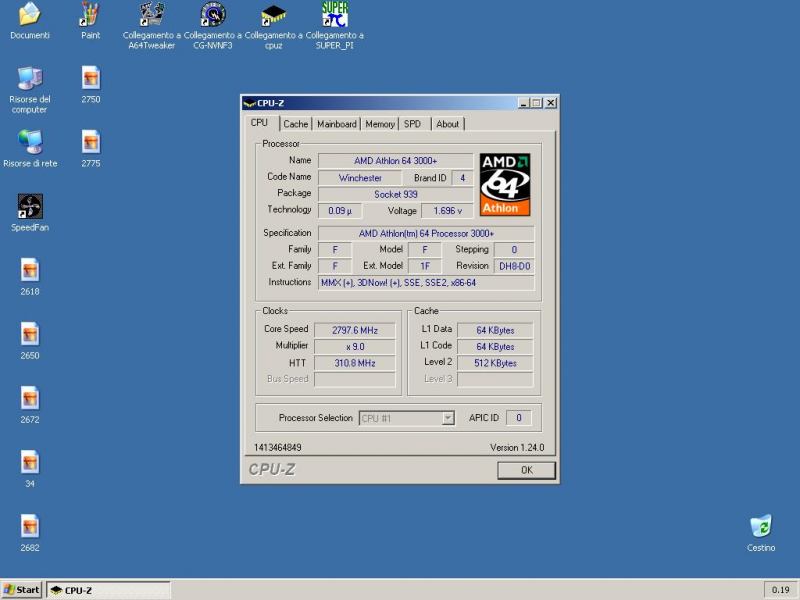Switch to the About tab
The image size is (800, 600).
(447, 124)
